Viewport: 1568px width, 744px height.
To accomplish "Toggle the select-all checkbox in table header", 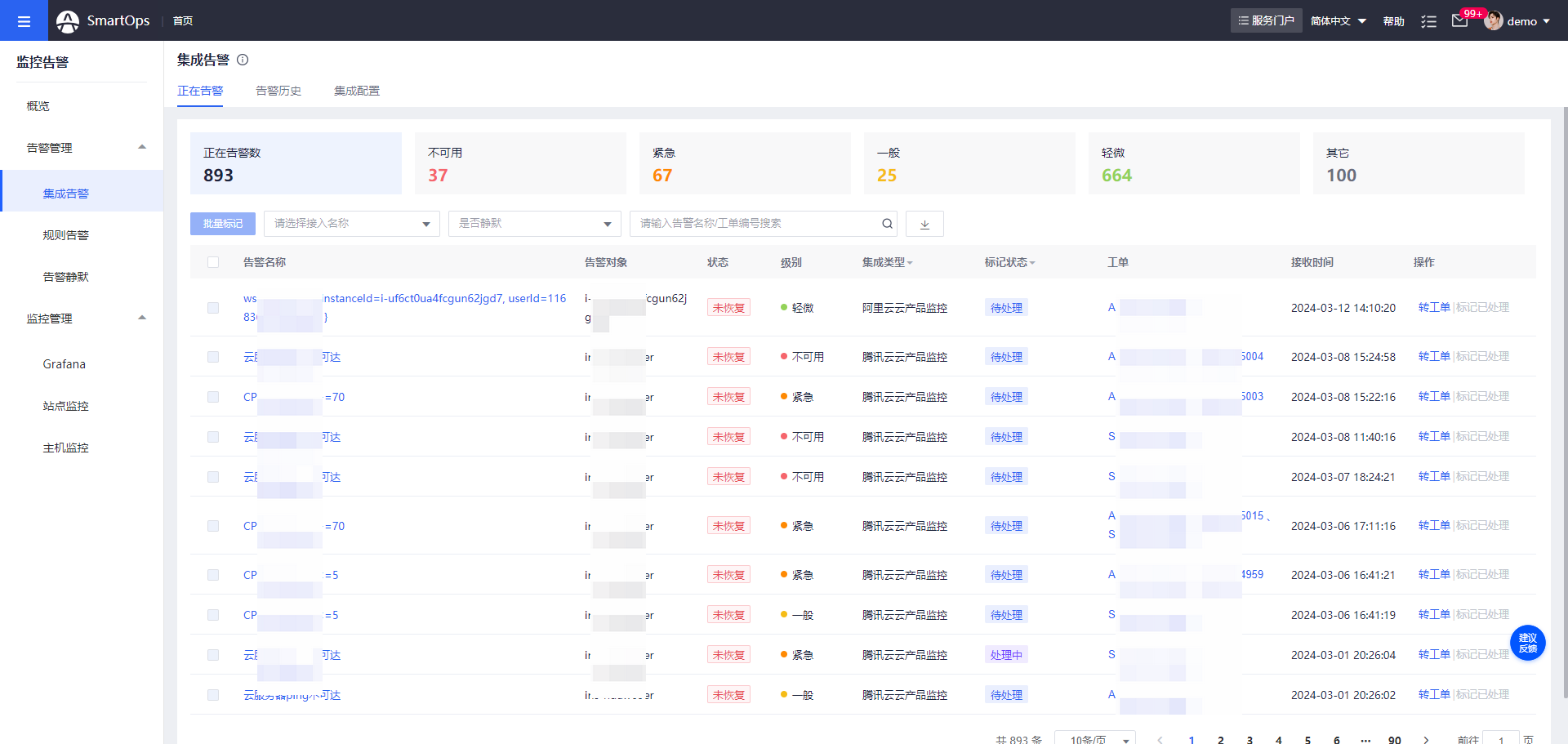I will pos(213,262).
